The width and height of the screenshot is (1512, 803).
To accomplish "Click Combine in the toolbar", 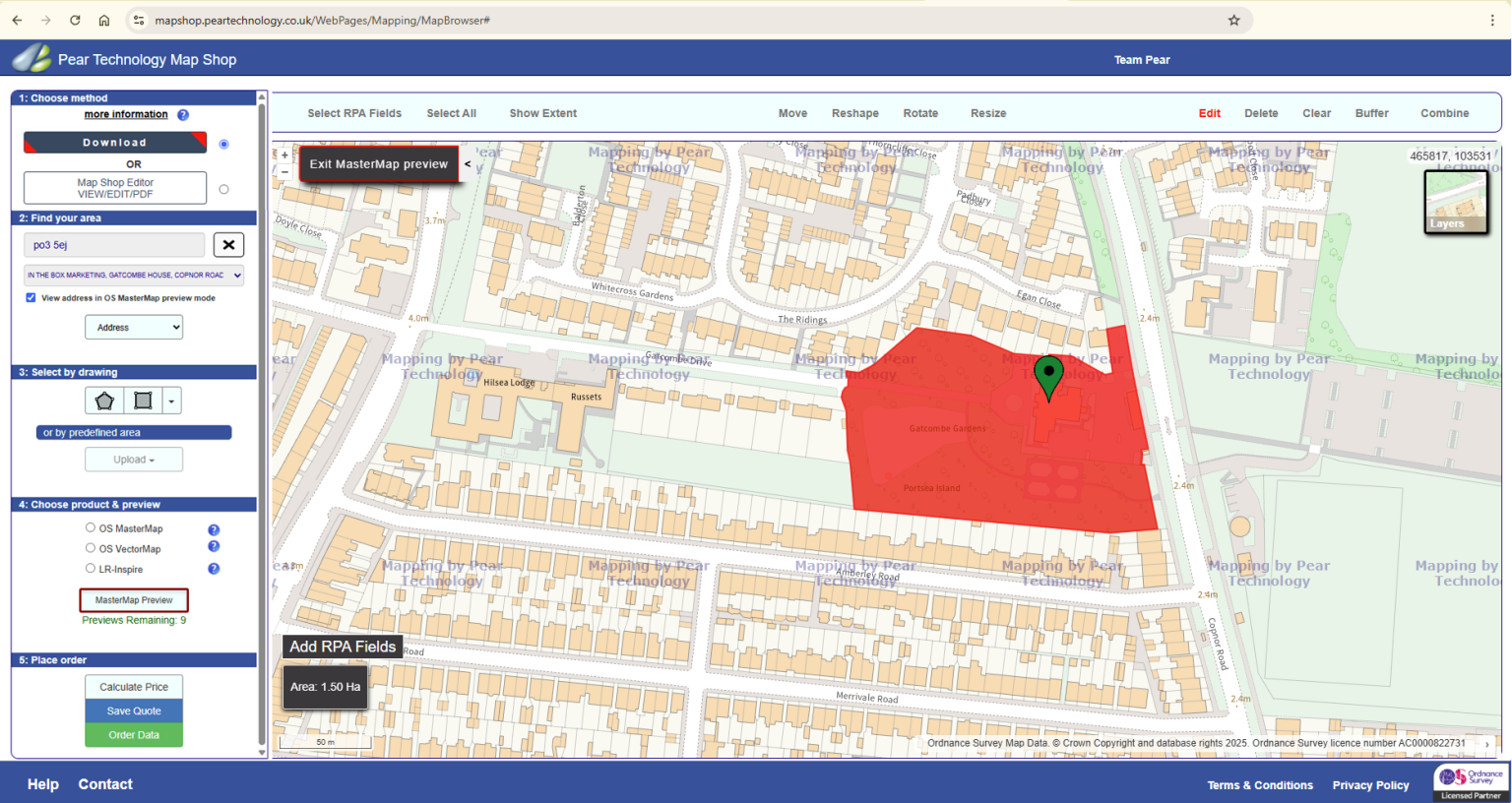I will click(x=1445, y=113).
